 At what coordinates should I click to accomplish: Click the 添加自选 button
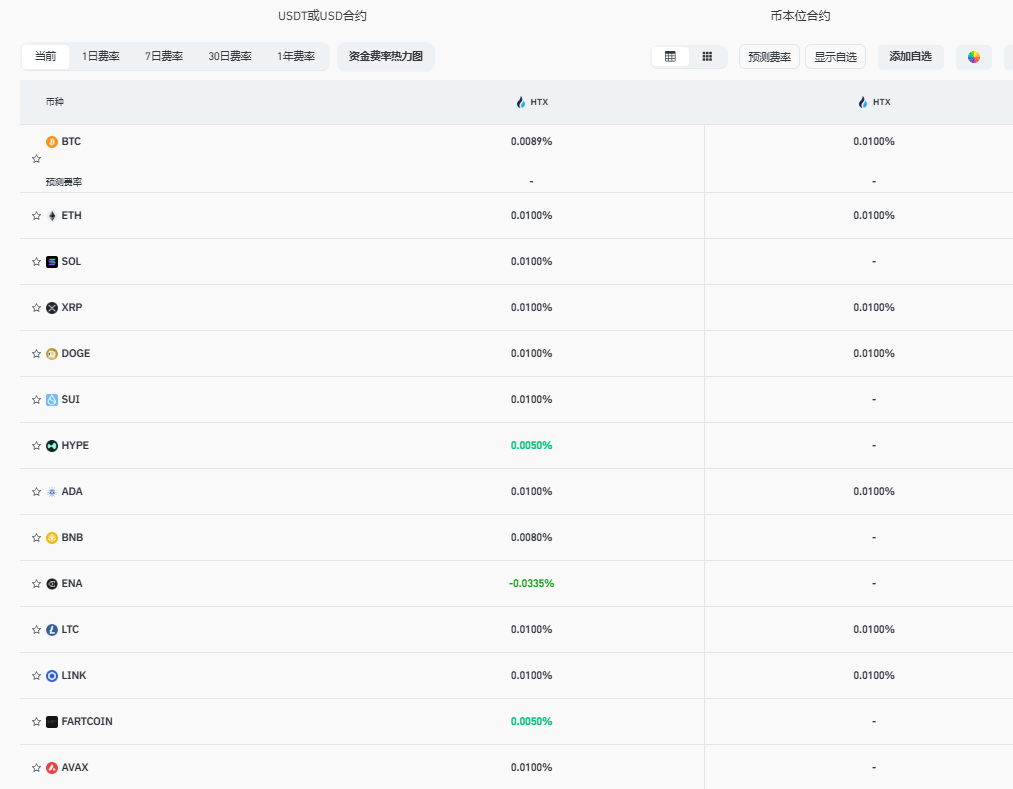[x=910, y=57]
